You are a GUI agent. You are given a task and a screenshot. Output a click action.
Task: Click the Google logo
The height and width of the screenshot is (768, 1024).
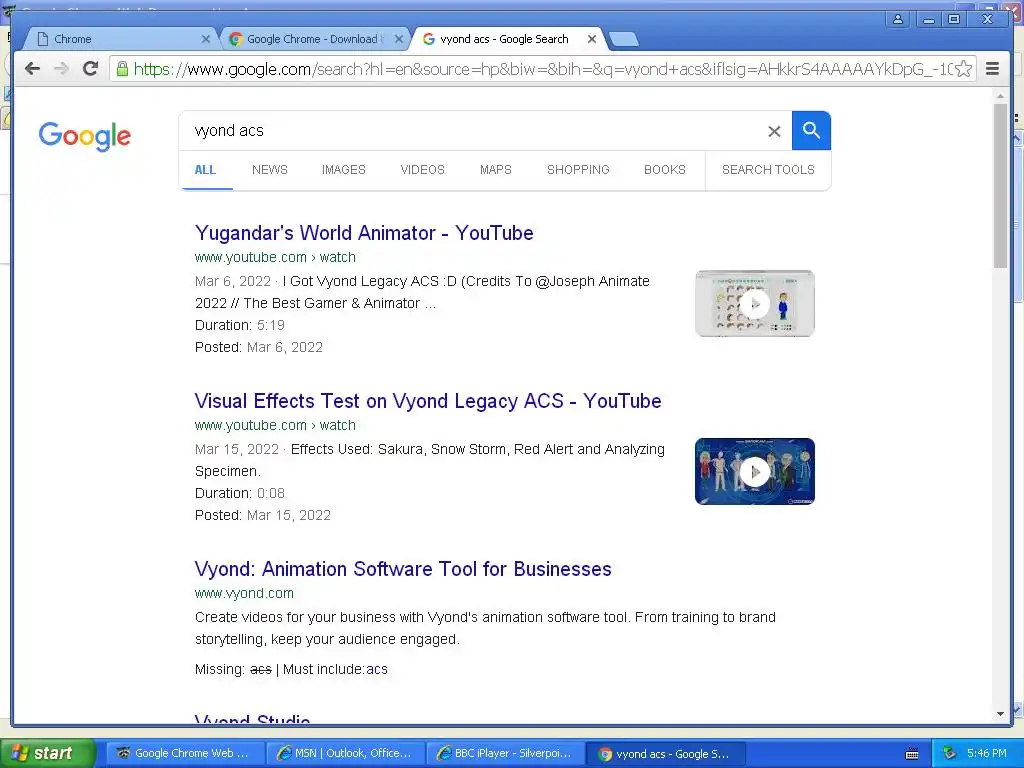[x=85, y=136]
